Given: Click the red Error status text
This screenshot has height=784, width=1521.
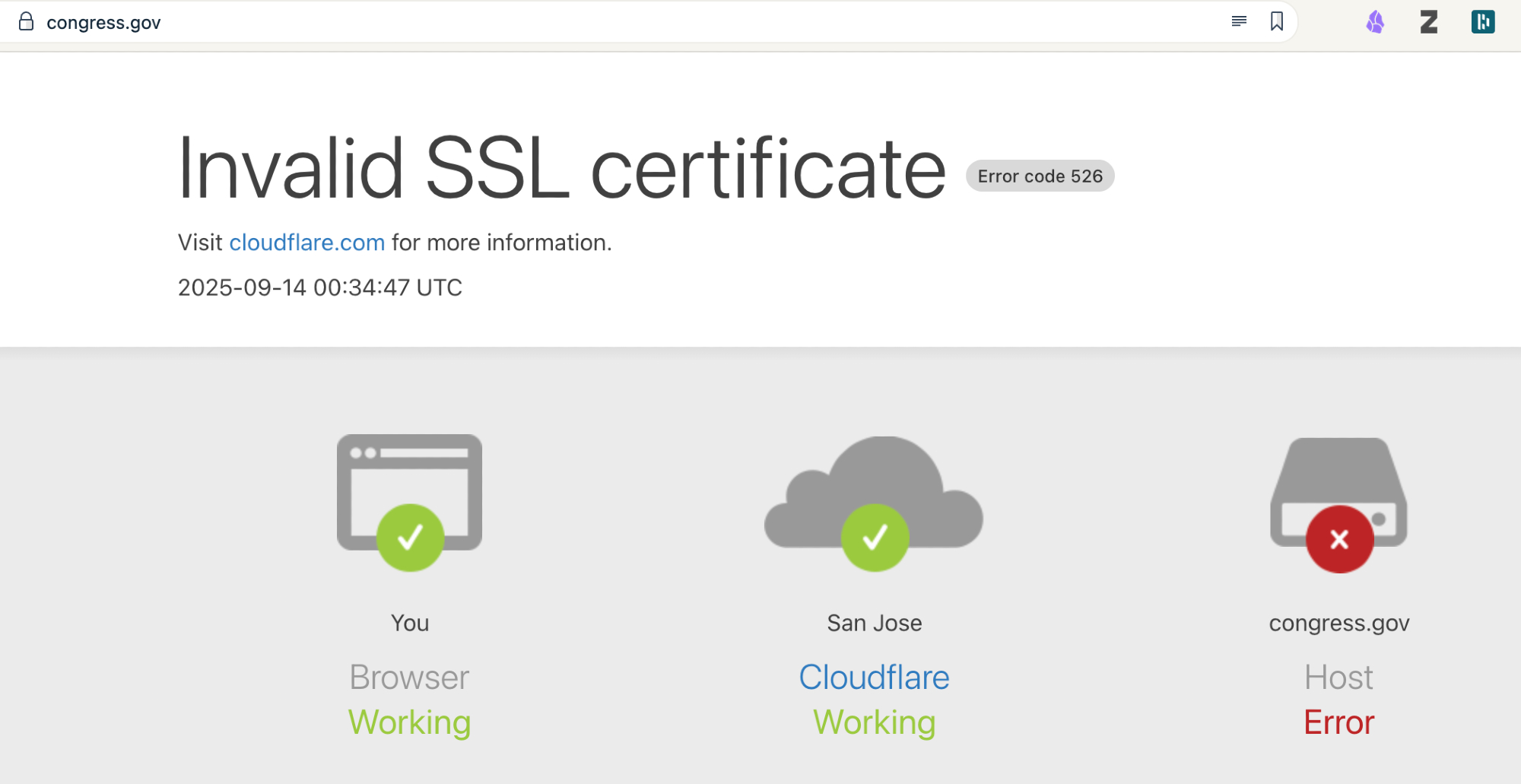Looking at the screenshot, I should [x=1338, y=722].
